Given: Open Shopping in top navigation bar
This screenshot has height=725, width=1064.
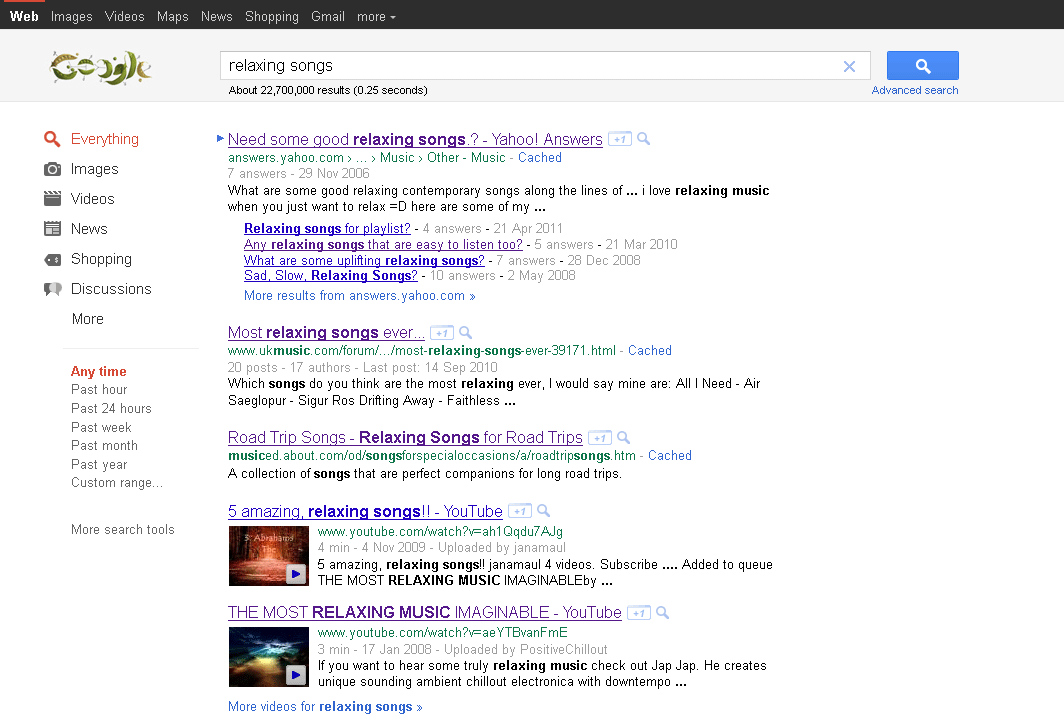Looking at the screenshot, I should coord(271,16).
